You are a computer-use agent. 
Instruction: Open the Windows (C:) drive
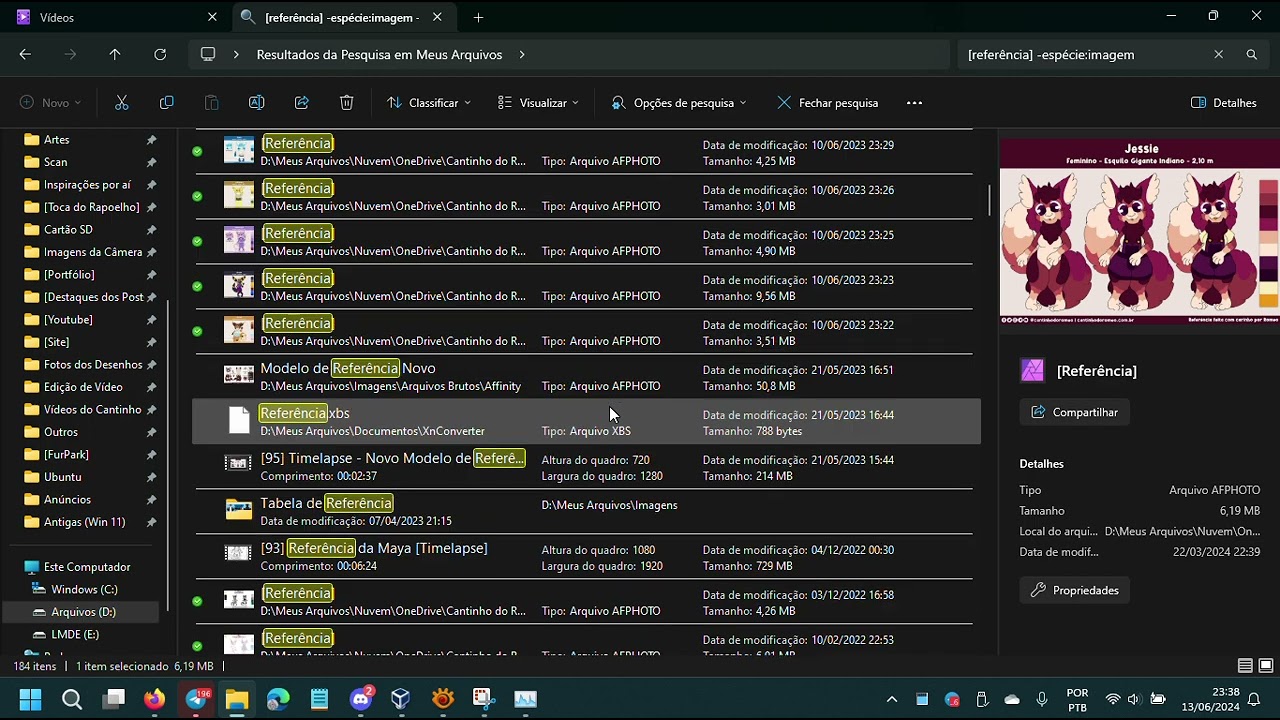click(x=84, y=590)
